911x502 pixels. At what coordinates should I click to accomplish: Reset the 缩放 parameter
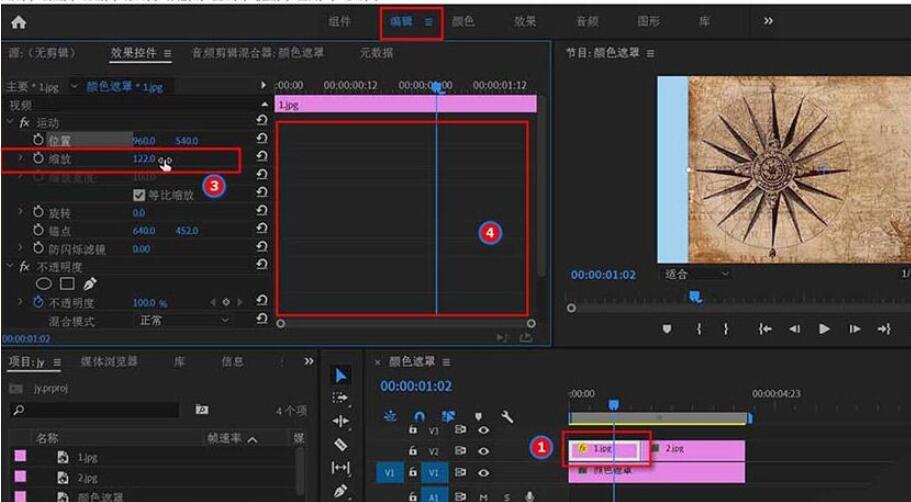pos(262,156)
